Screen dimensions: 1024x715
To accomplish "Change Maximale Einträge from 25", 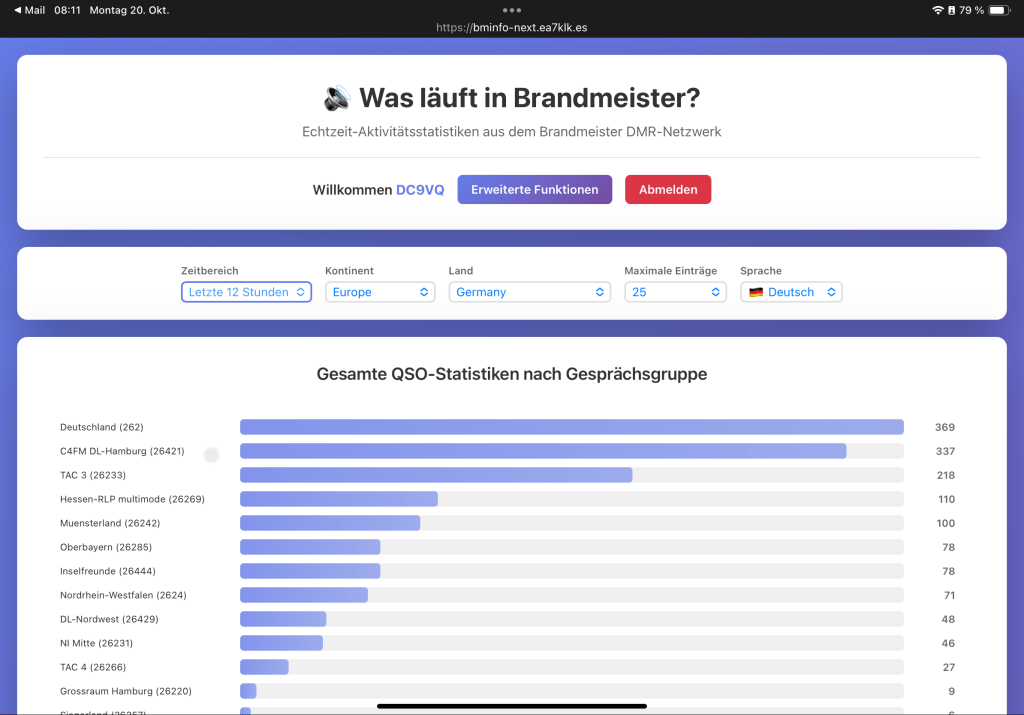I will click(x=675, y=292).
